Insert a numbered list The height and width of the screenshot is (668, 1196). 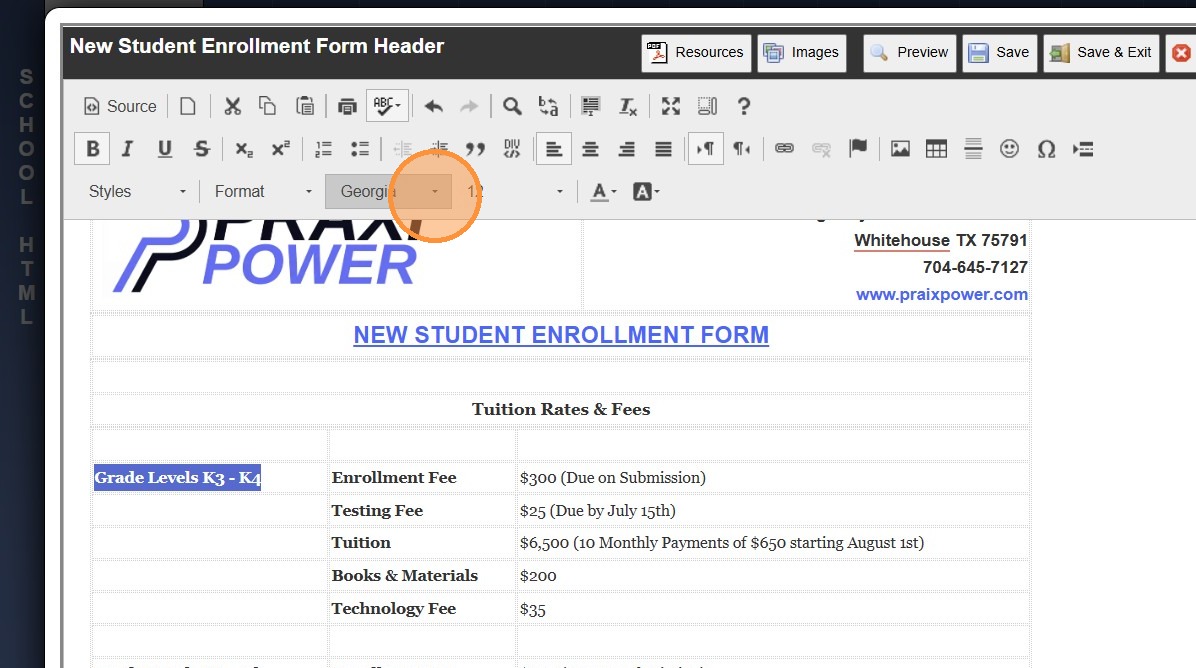[x=323, y=149]
